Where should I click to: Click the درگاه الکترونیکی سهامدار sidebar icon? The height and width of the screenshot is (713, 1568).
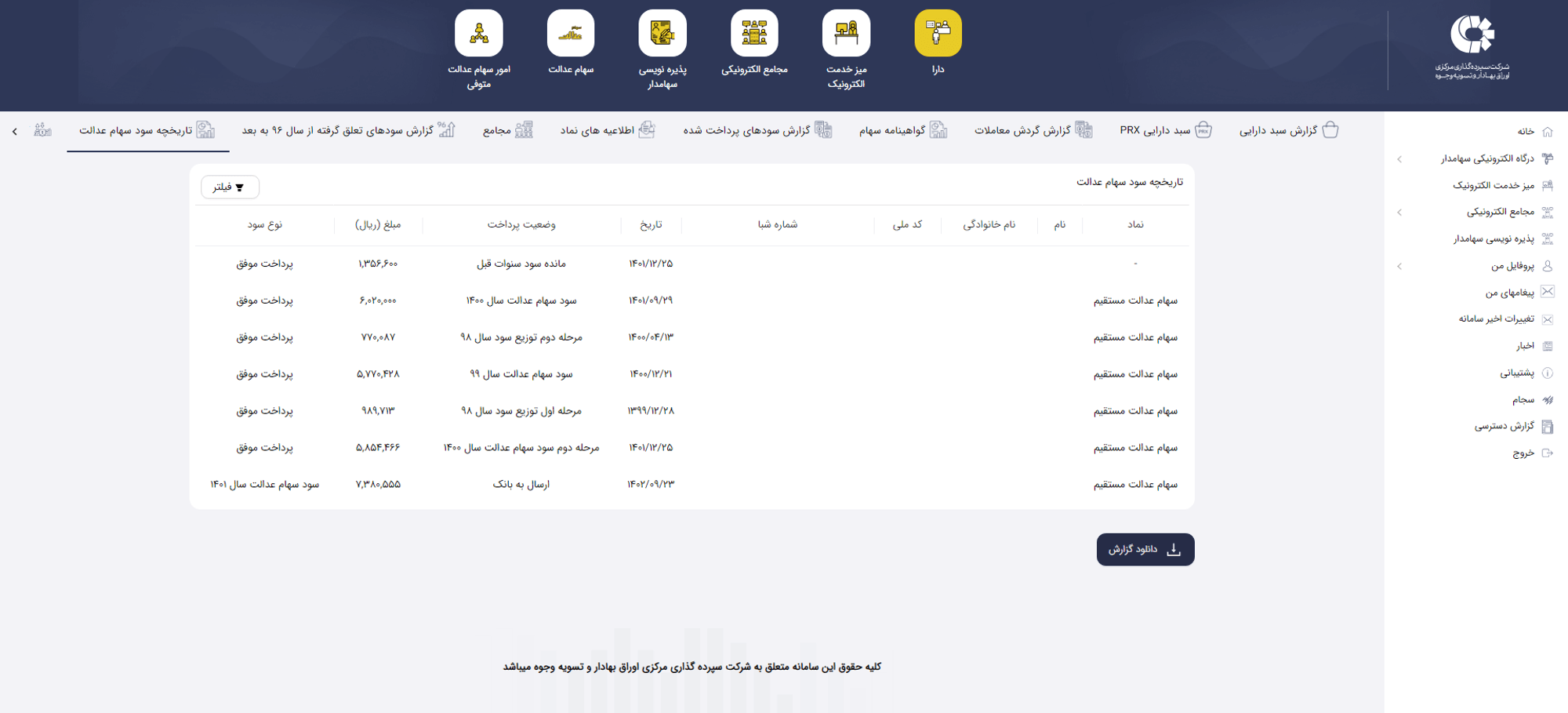click(1548, 158)
